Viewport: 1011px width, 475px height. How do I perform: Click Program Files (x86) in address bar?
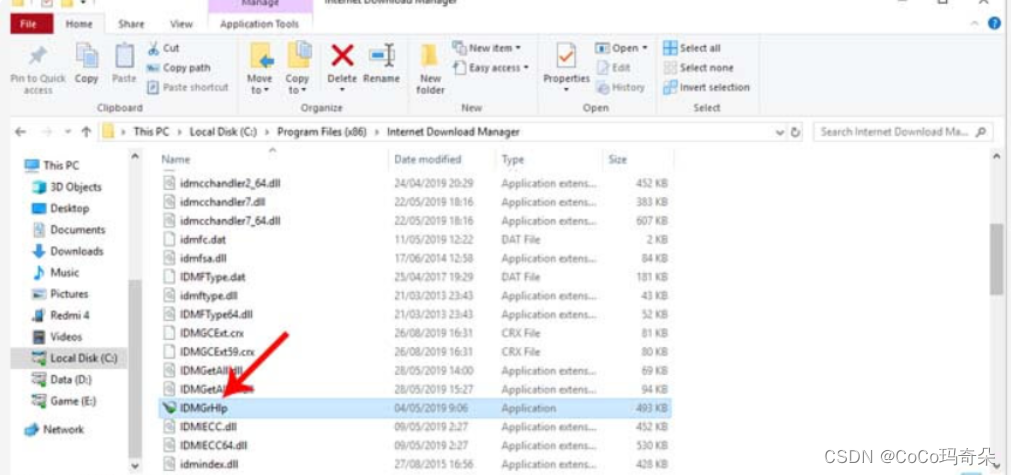pos(322,132)
